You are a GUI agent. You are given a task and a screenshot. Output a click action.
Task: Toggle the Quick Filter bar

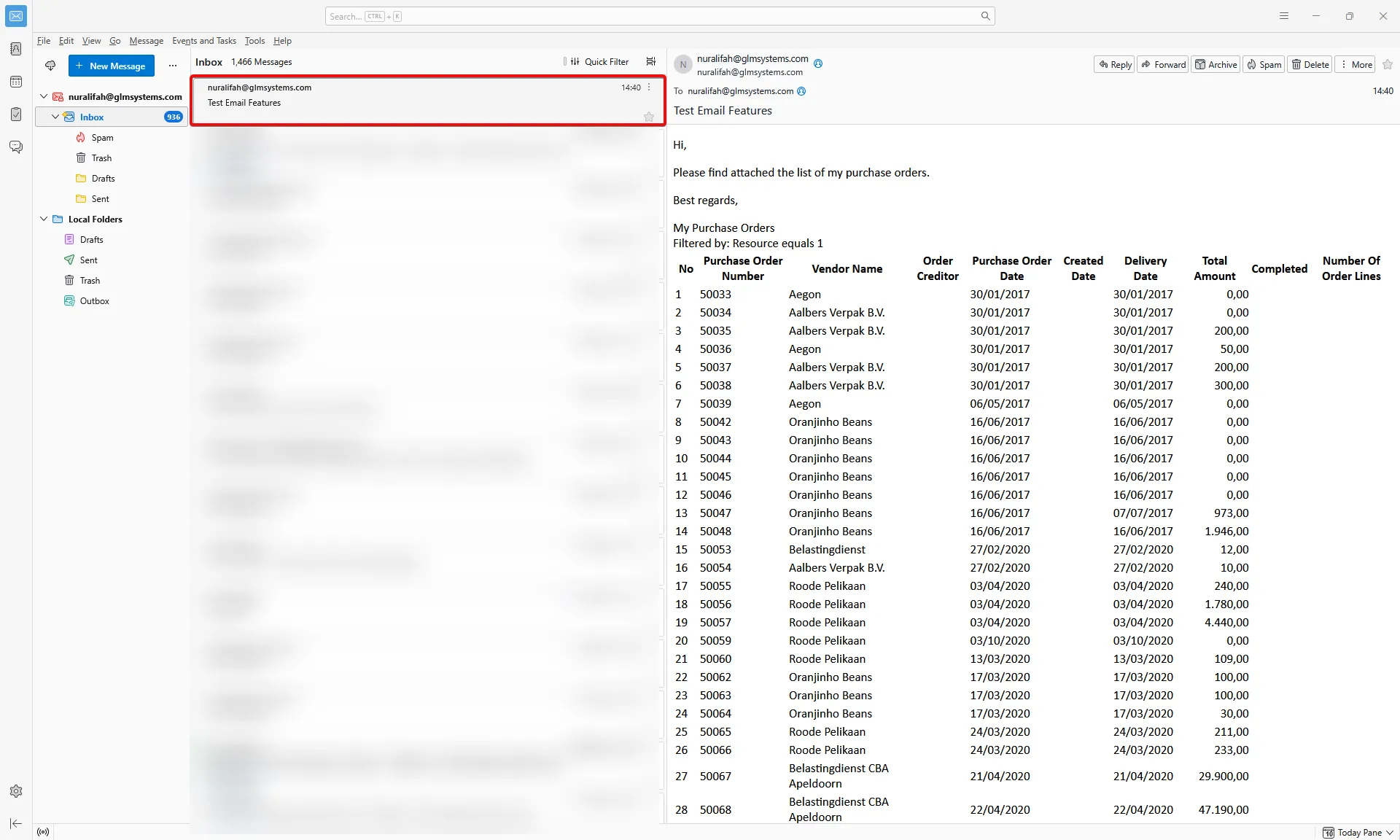tap(599, 62)
